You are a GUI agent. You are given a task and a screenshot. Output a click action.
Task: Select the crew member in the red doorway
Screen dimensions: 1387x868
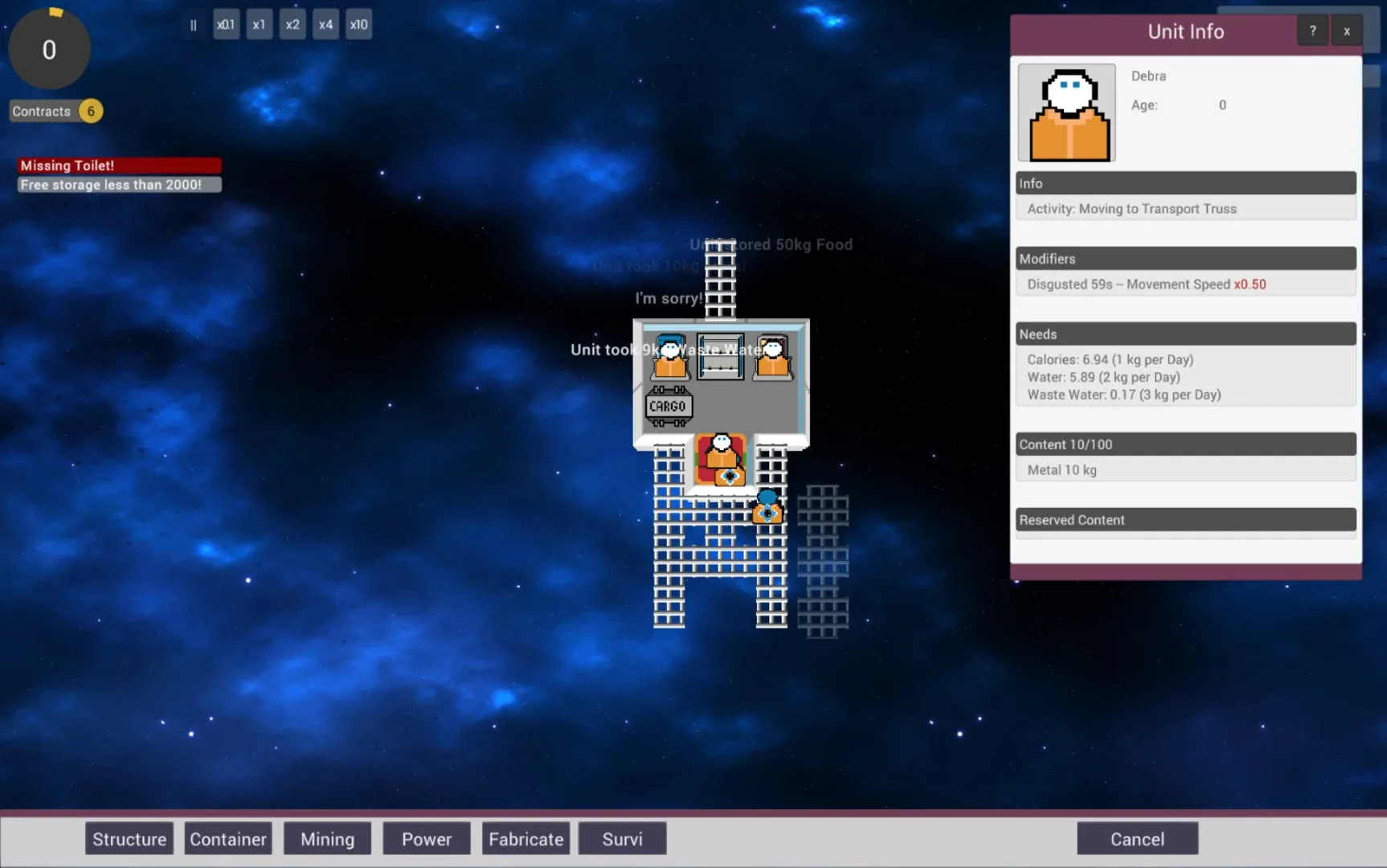click(721, 455)
